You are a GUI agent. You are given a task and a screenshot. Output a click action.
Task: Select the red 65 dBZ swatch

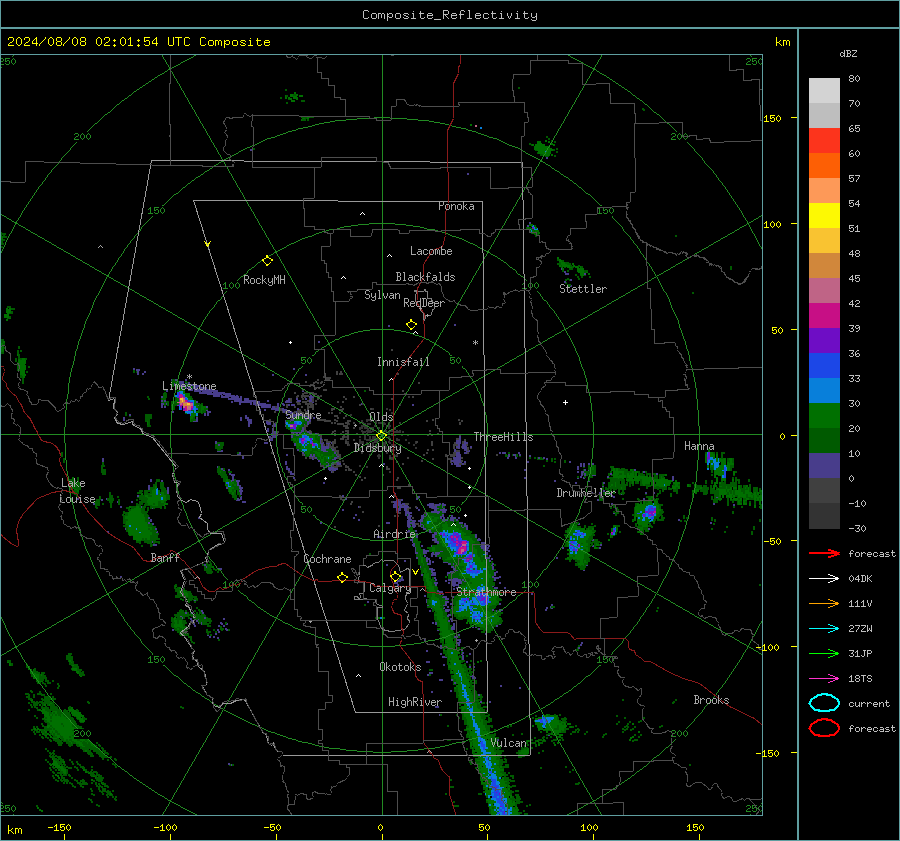824,140
